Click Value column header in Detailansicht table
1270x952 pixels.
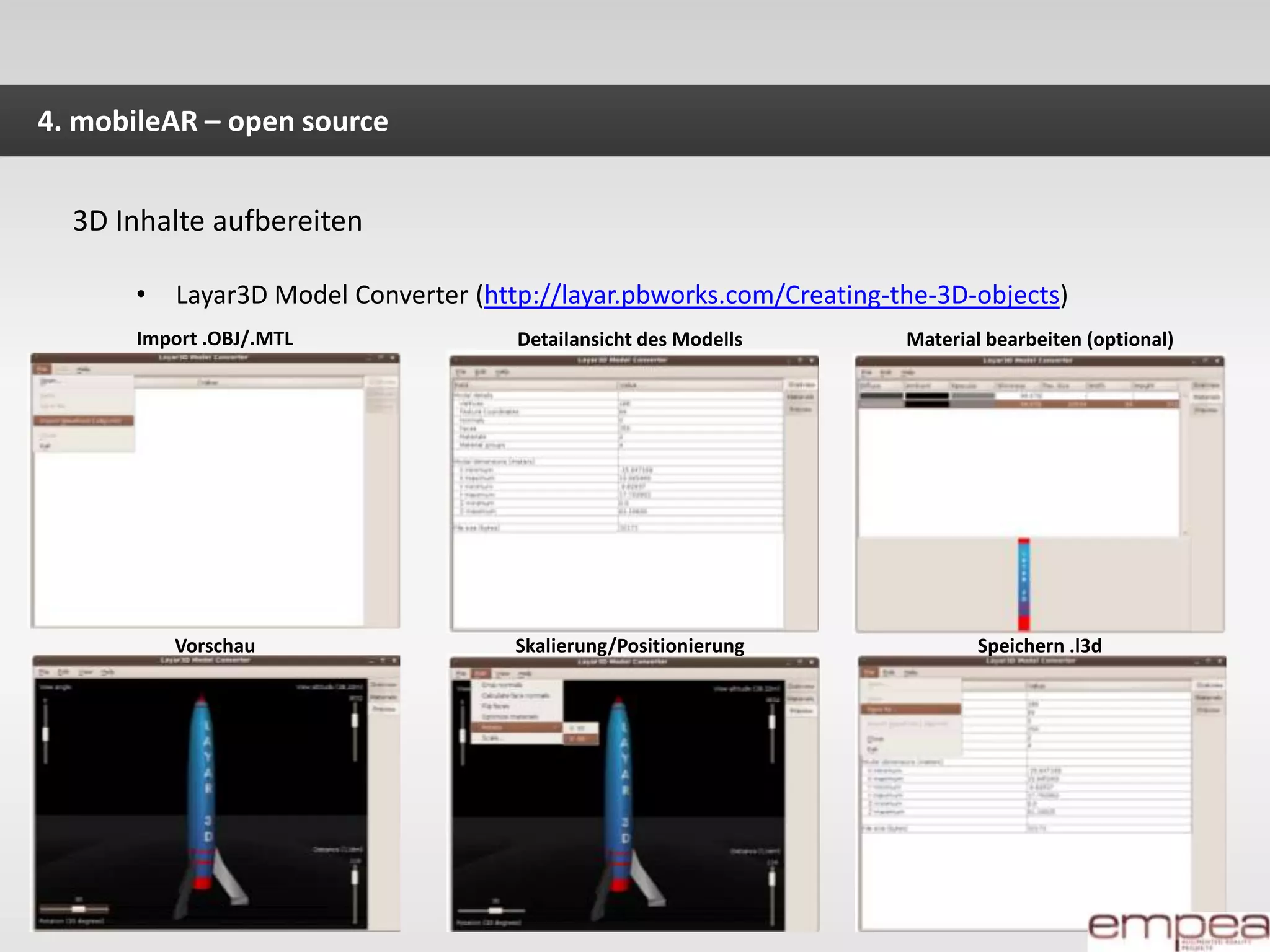point(629,386)
